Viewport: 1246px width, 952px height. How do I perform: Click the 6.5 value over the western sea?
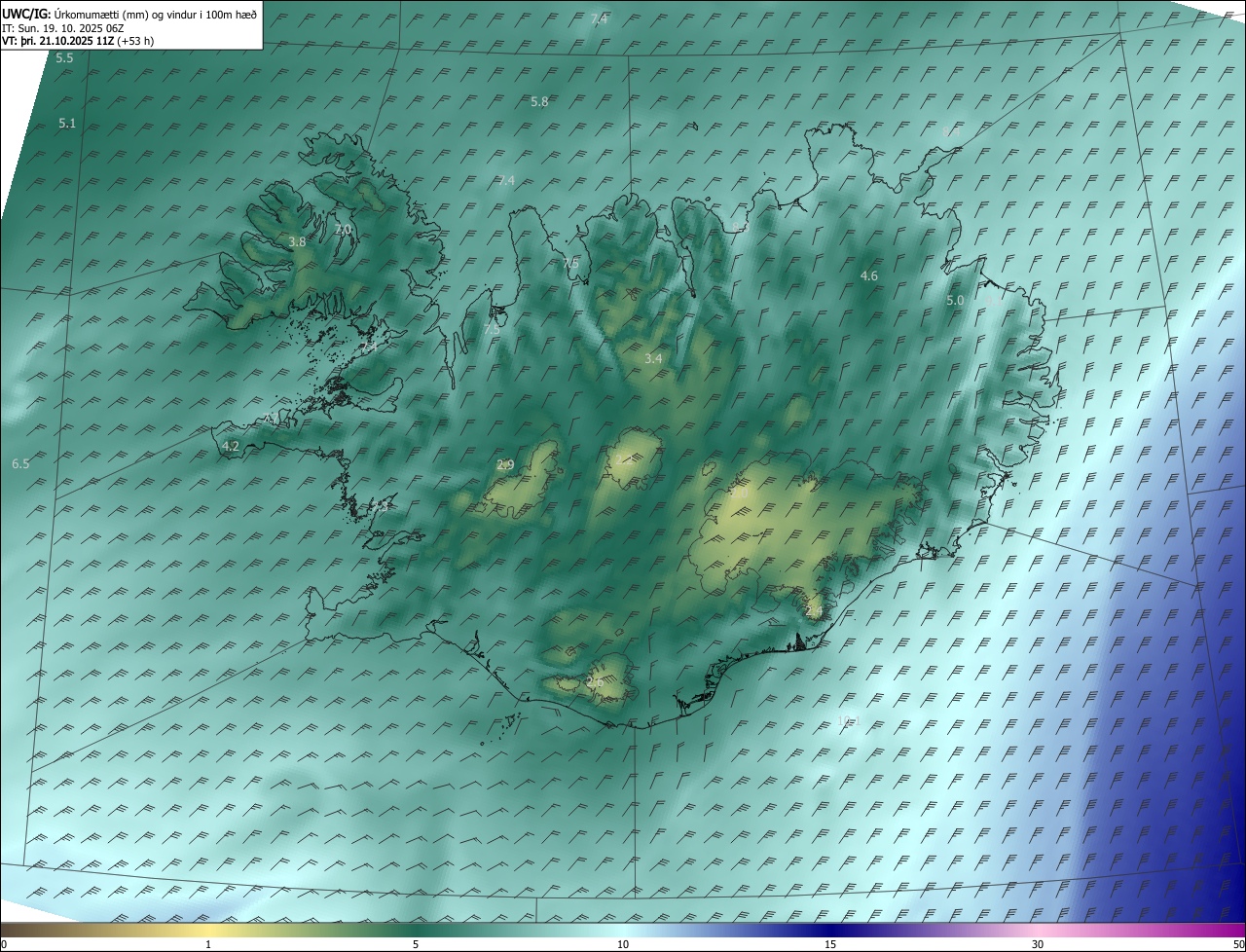point(20,464)
